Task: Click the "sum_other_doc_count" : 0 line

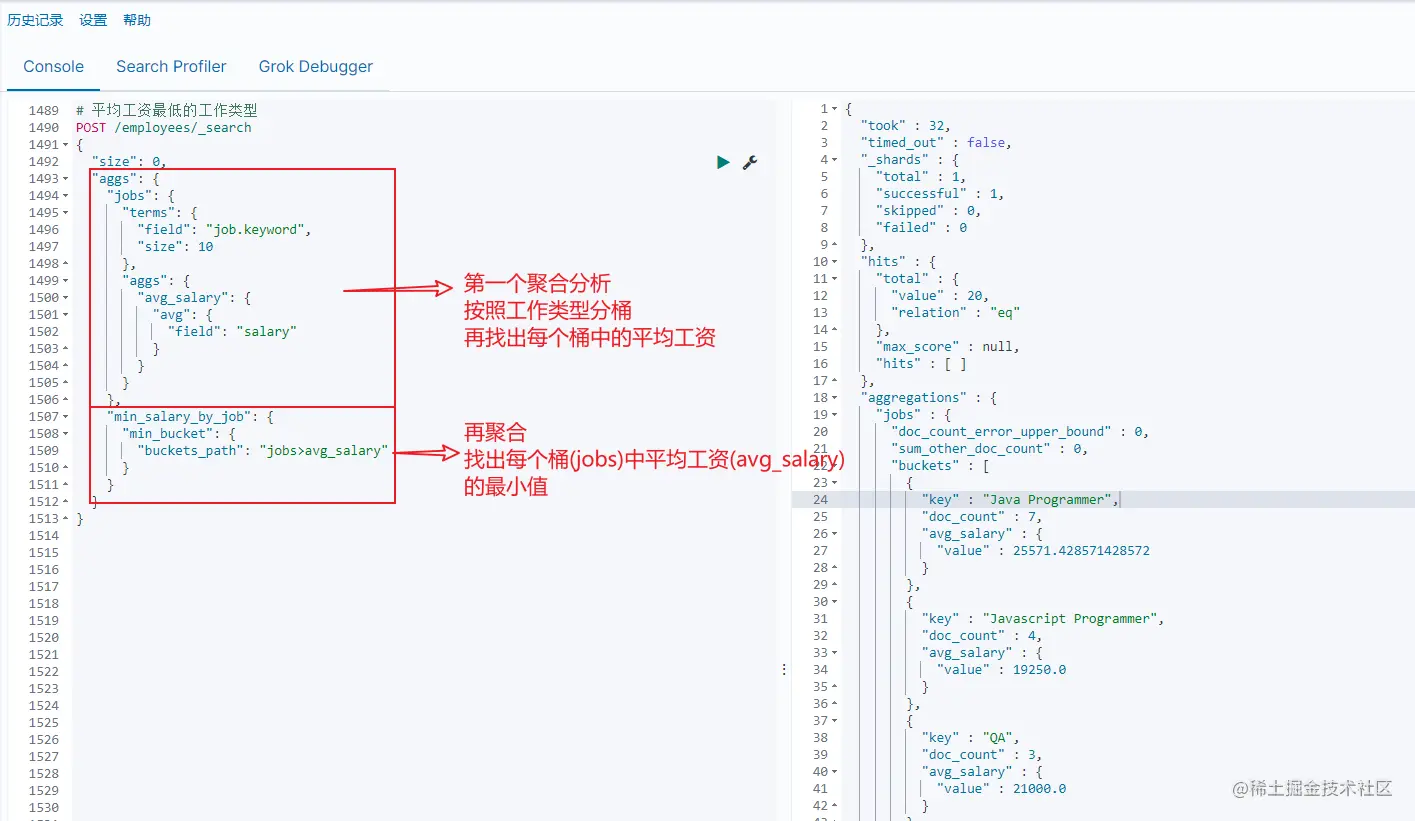Action: coord(990,449)
